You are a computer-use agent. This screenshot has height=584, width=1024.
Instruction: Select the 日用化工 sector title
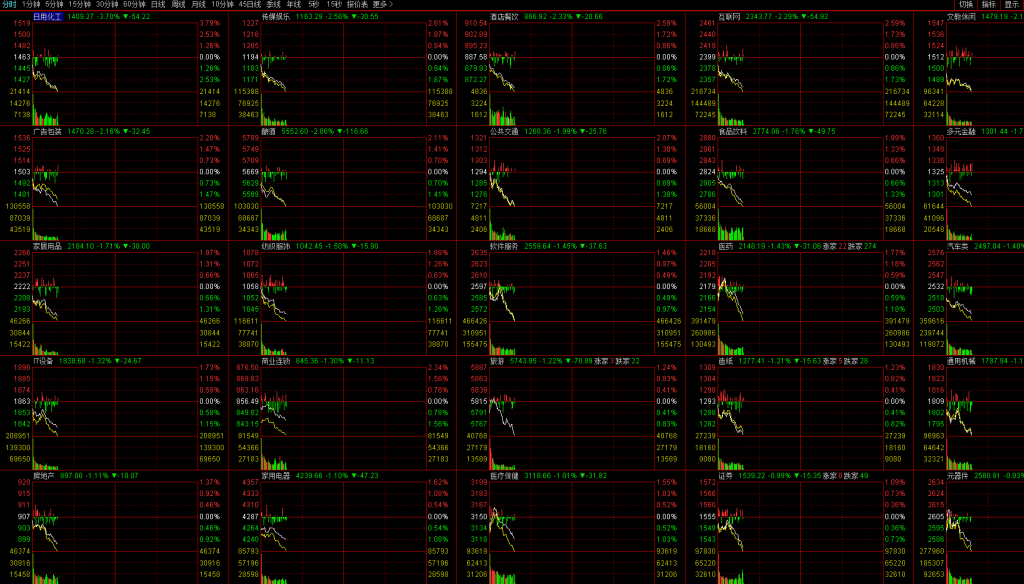coord(47,17)
